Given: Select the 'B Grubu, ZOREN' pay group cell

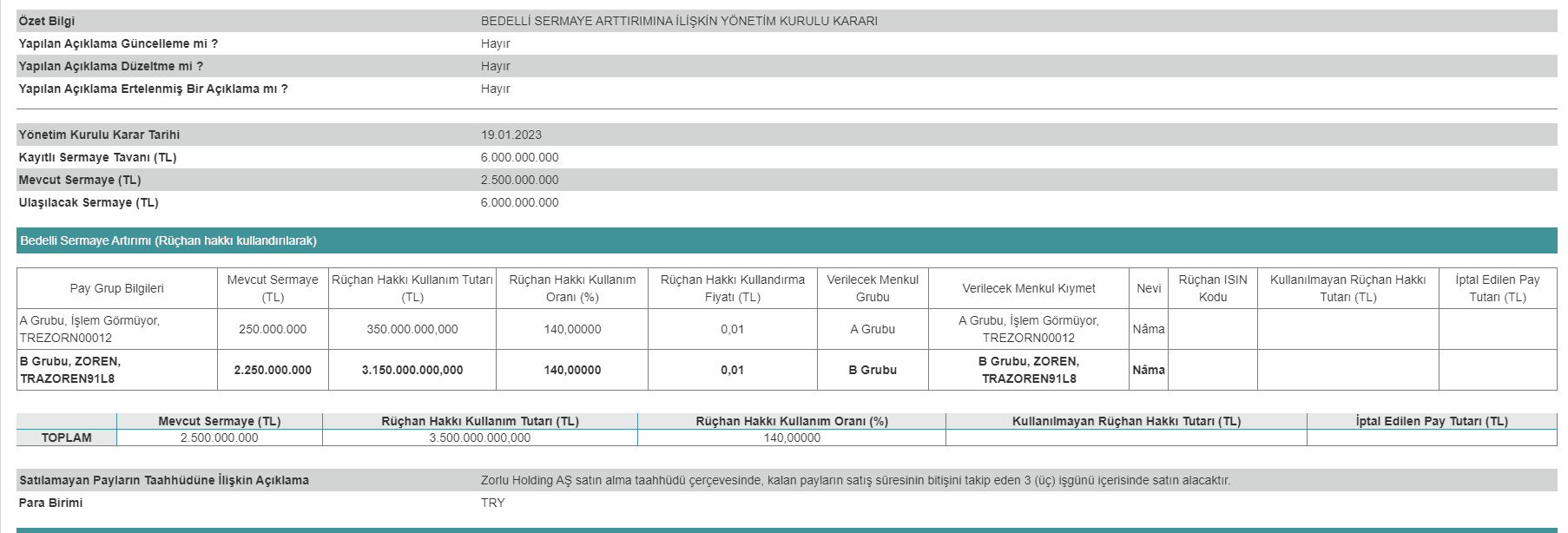Looking at the screenshot, I should tap(70, 370).
